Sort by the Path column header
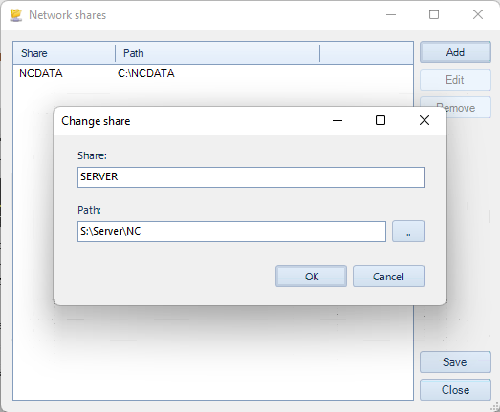500x412 pixels. tap(217, 53)
